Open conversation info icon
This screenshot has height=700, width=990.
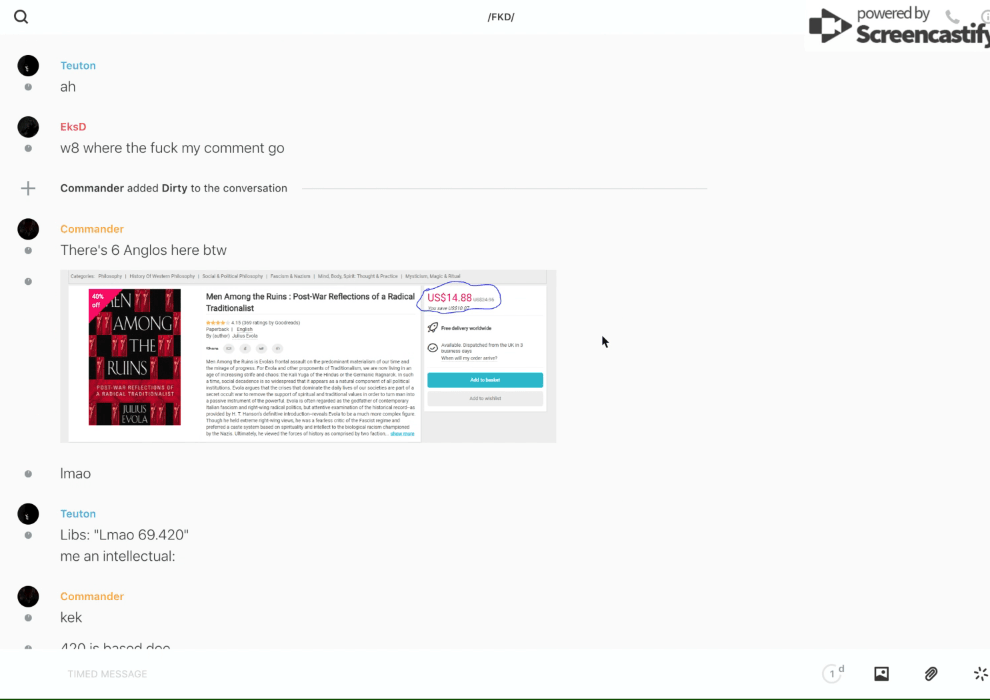984,17
